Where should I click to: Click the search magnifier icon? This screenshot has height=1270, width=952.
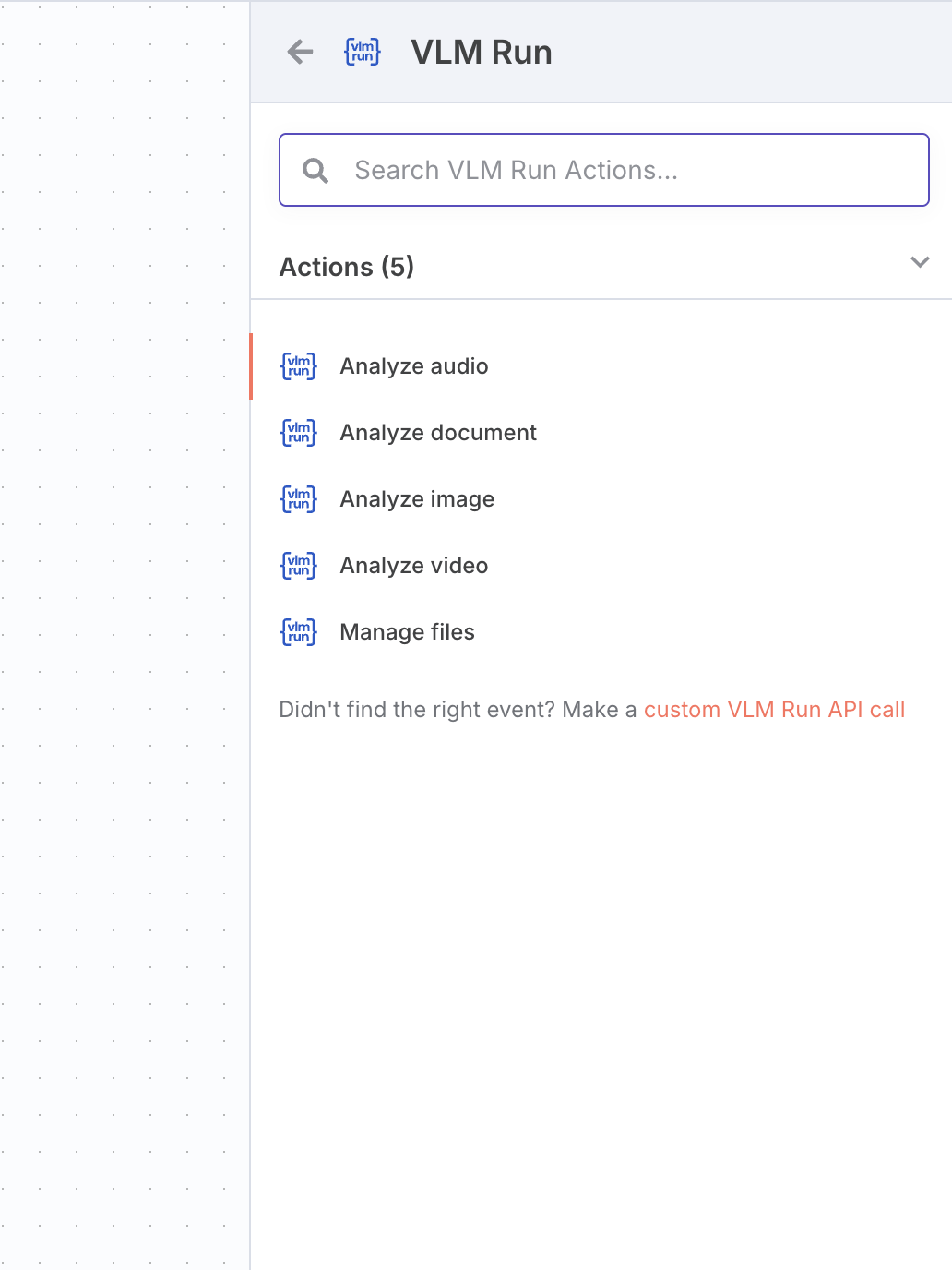[x=315, y=170]
